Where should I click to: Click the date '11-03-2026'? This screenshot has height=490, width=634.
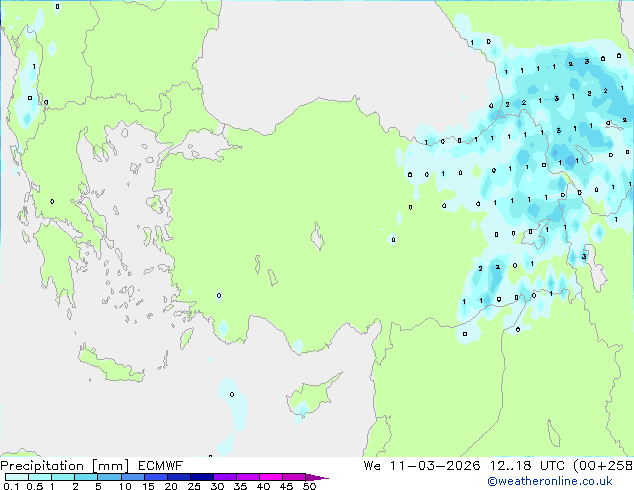435,466
